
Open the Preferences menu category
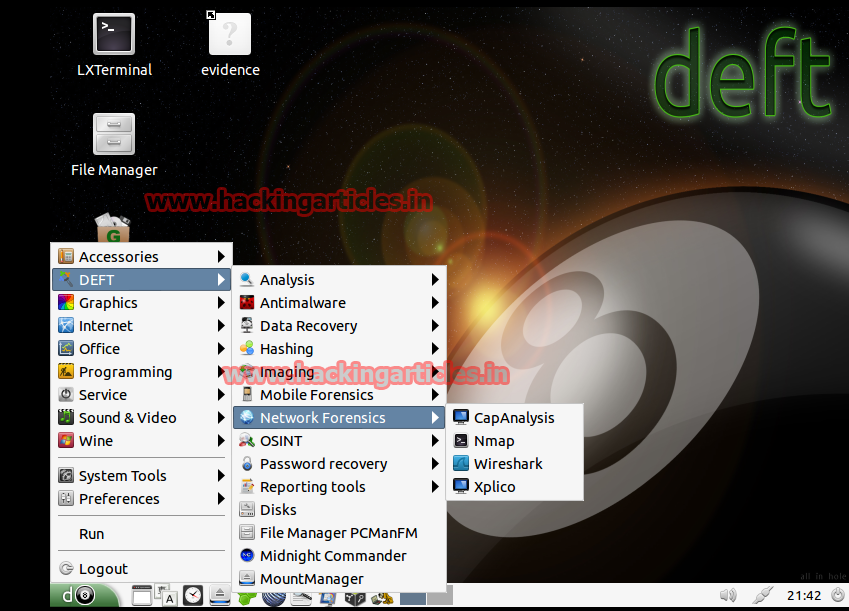[x=141, y=499]
